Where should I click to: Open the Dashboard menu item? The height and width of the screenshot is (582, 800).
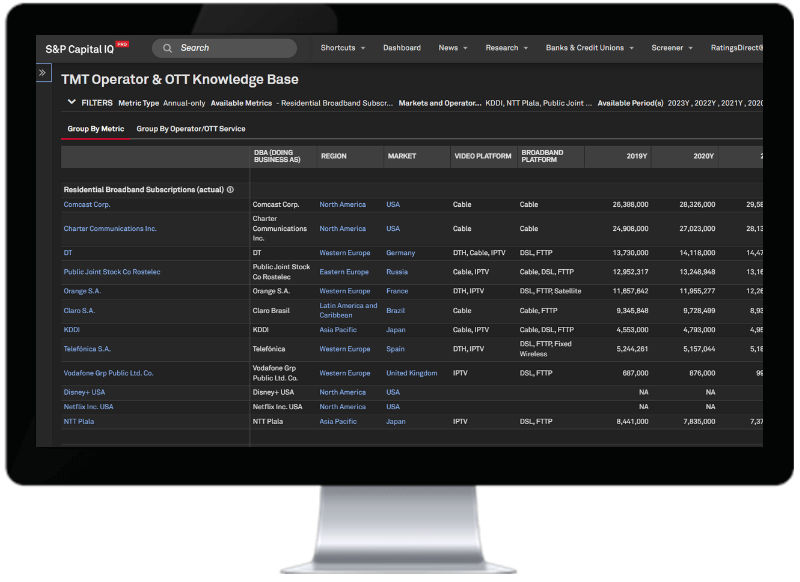pos(402,48)
